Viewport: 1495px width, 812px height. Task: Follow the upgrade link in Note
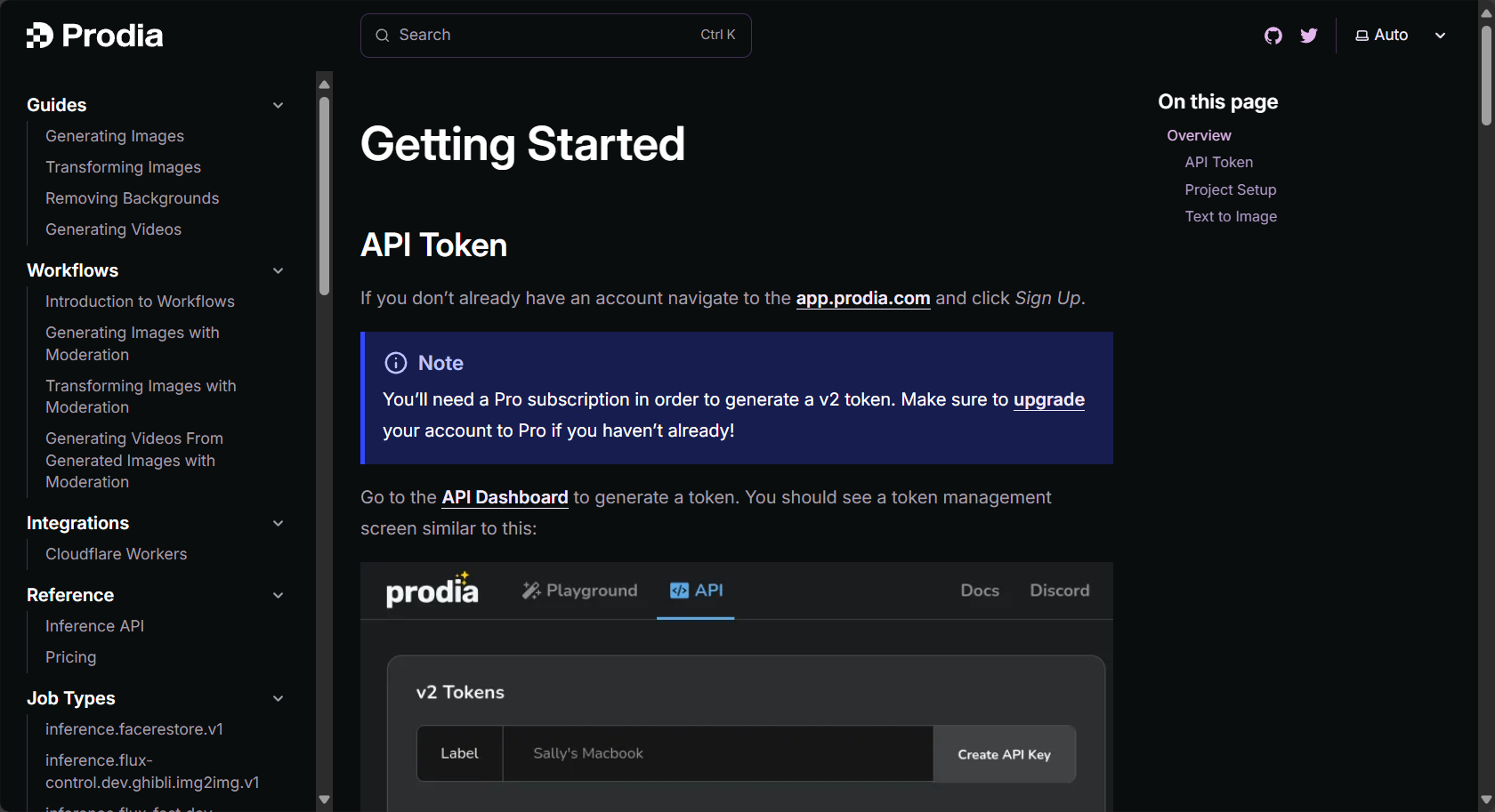coord(1049,399)
